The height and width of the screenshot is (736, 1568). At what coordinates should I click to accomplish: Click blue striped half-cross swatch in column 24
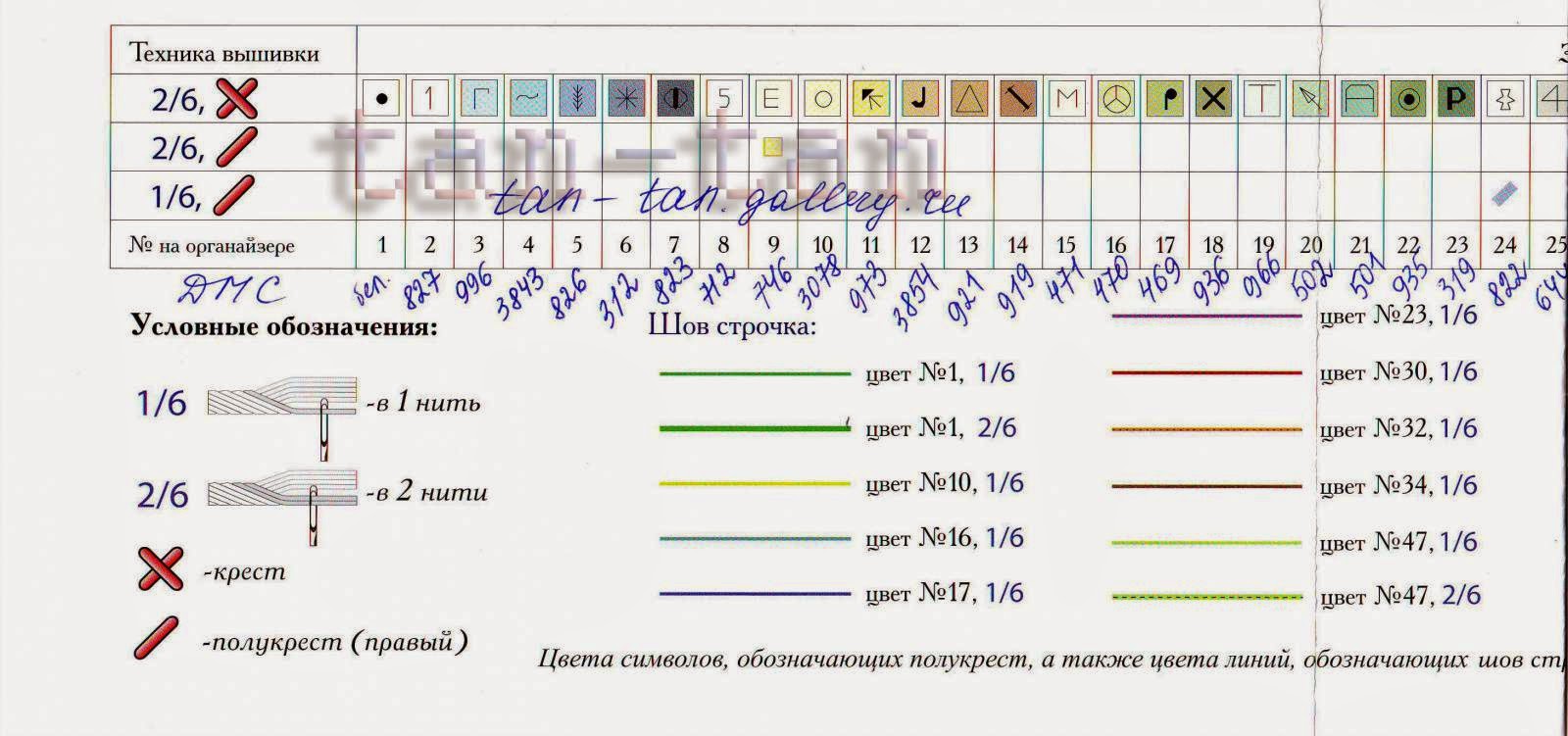pyautogui.click(x=1504, y=193)
